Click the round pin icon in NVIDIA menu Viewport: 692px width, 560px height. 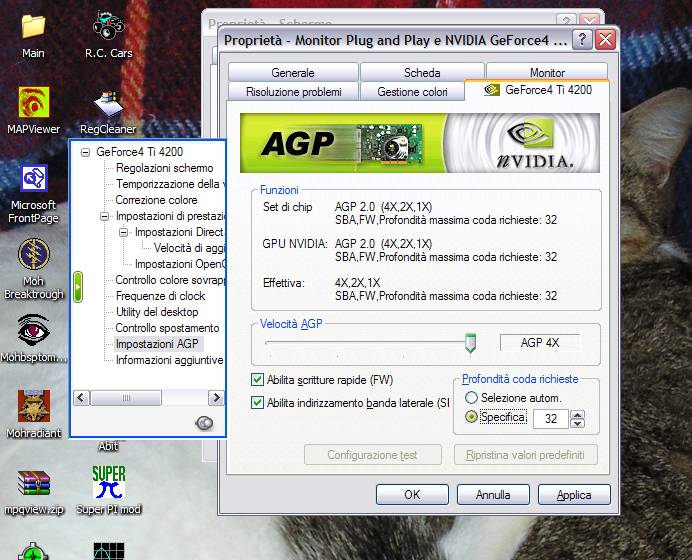tap(204, 423)
